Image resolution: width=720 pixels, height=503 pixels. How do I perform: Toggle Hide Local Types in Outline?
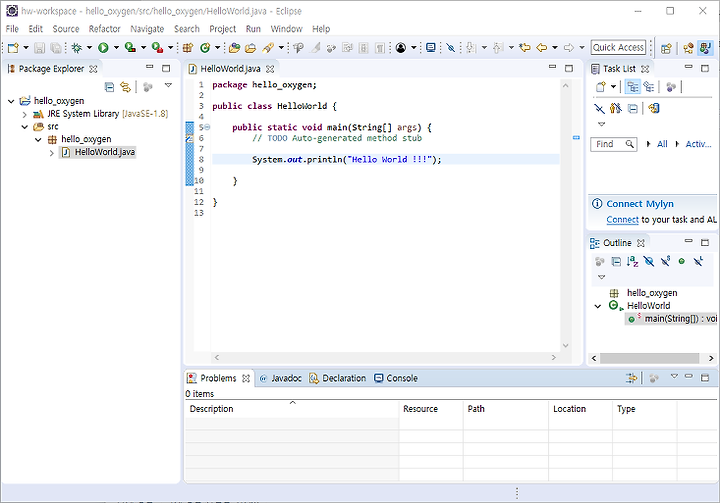698,262
